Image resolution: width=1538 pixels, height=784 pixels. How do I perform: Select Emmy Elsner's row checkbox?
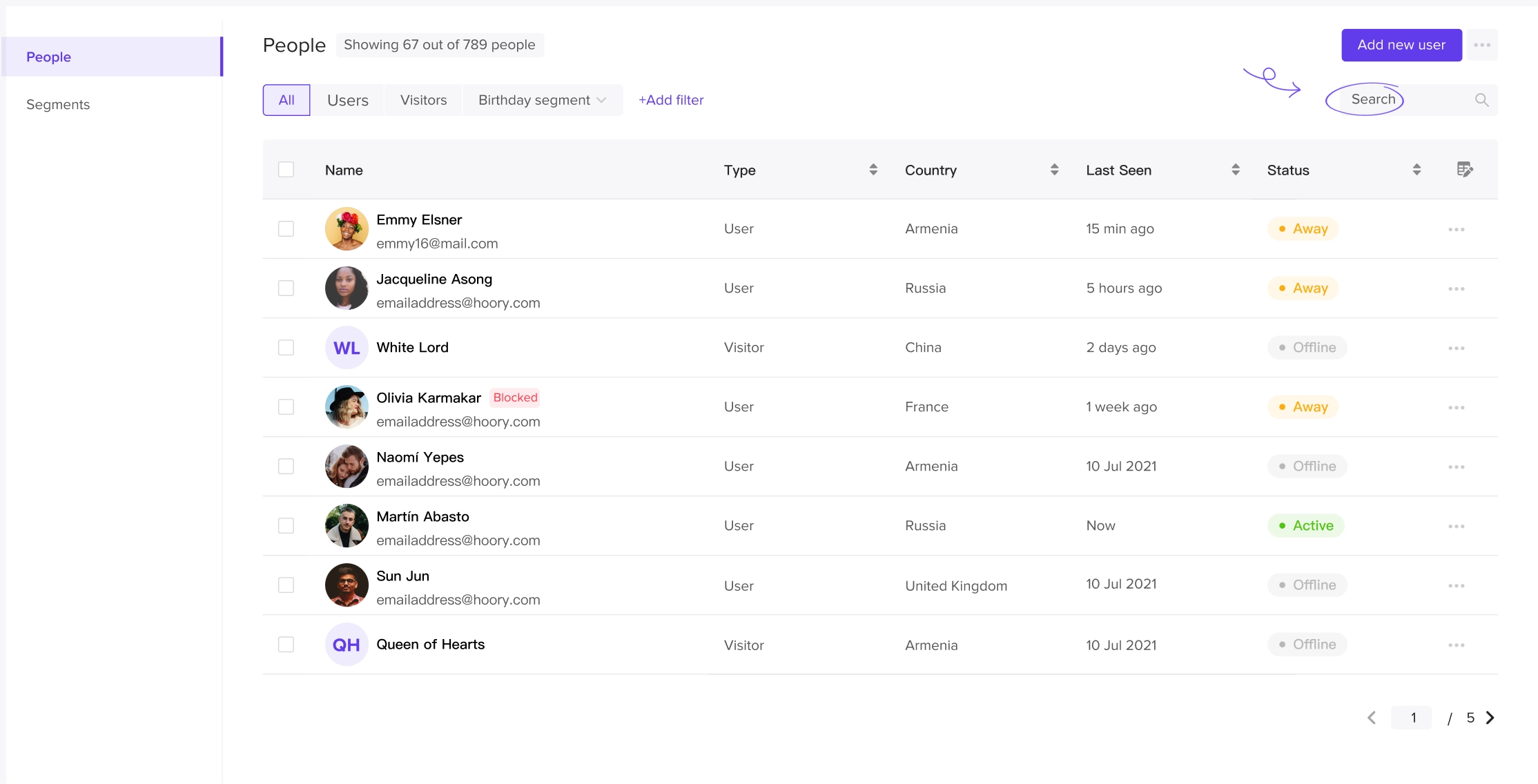(x=286, y=229)
